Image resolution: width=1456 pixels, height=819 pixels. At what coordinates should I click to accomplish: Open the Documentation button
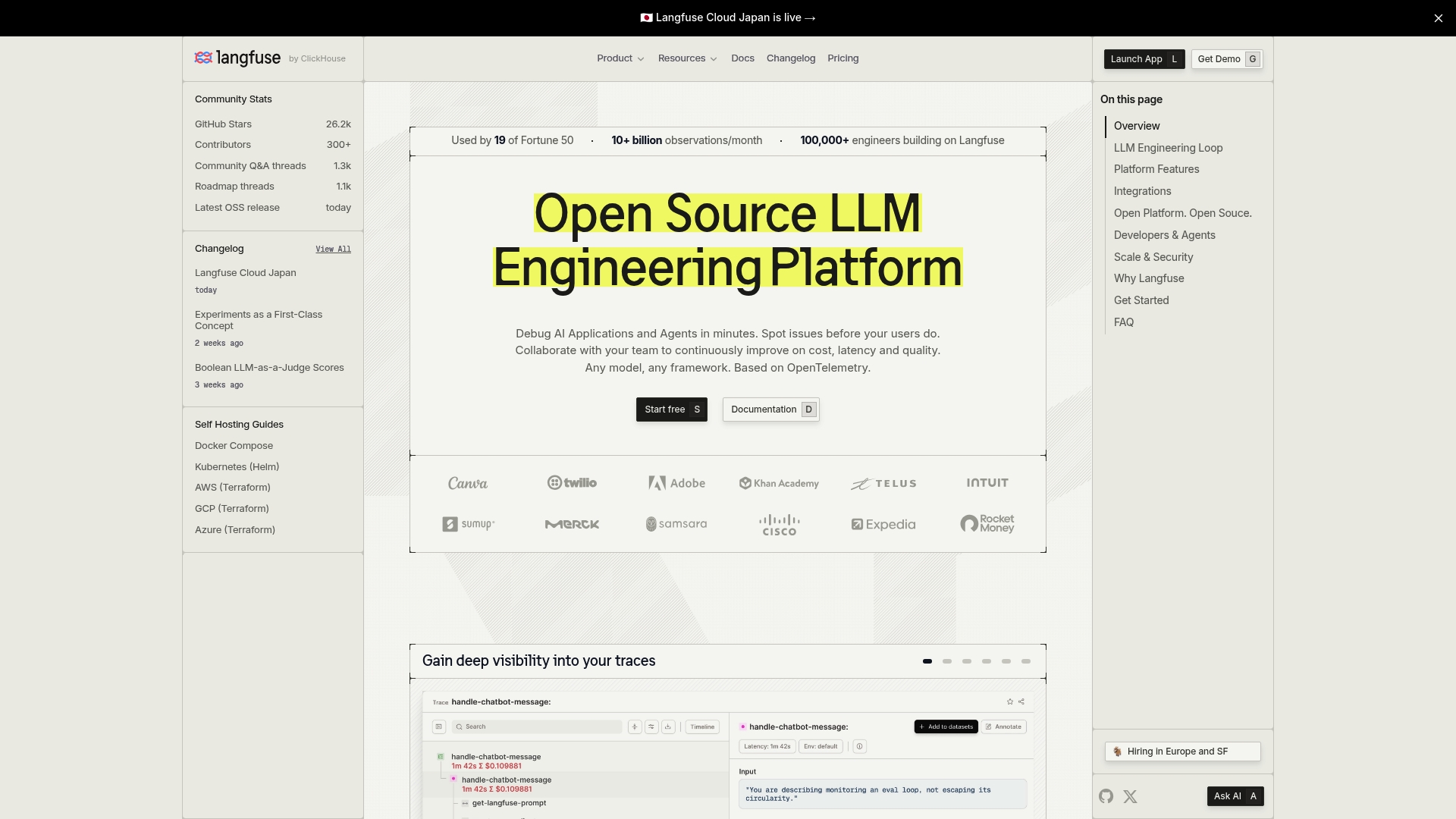pyautogui.click(x=771, y=409)
